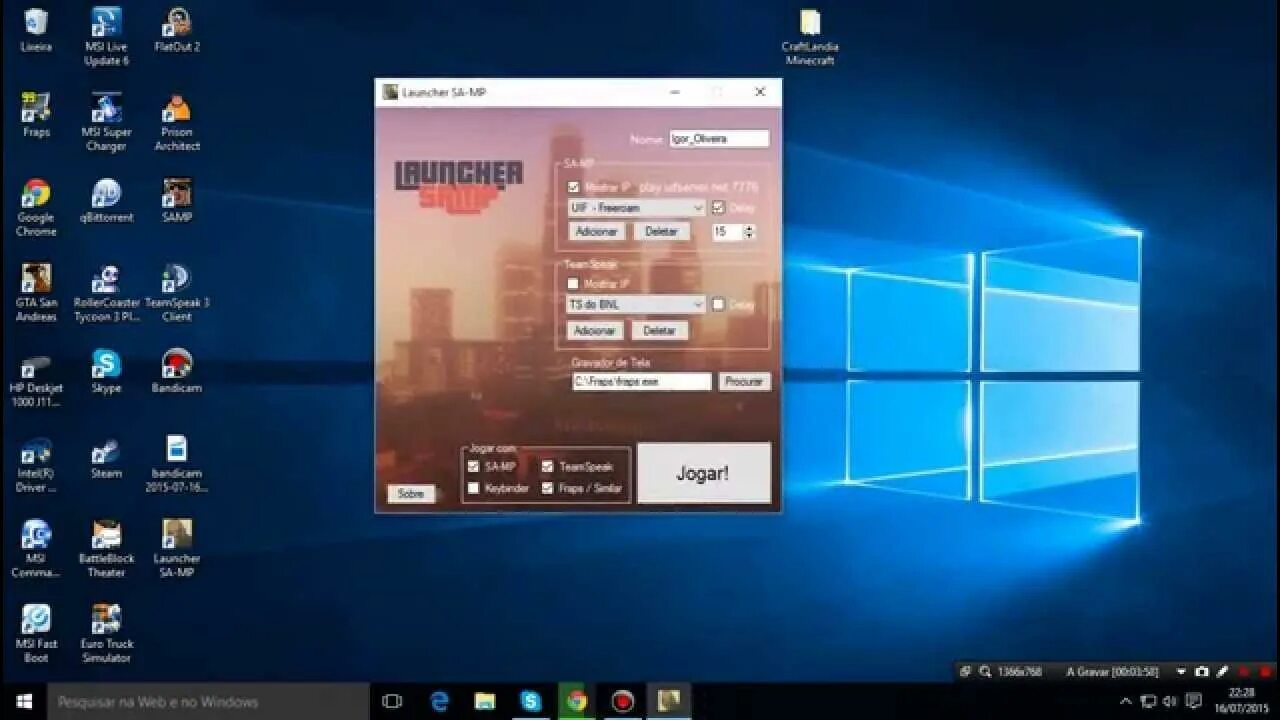Enable TeamSpeak Delay checkbox

pyautogui.click(x=718, y=305)
